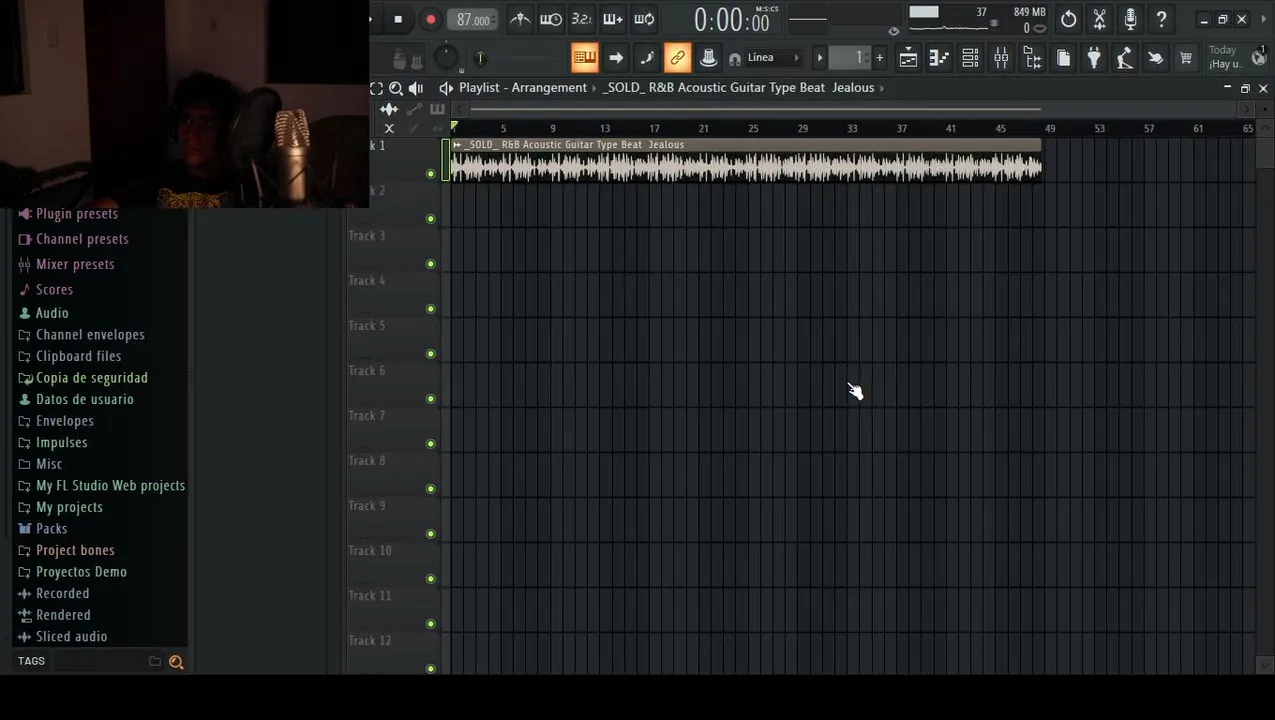Adjust the master volume knob
Image resolution: width=1275 pixels, height=720 pixels.
pos(446,58)
